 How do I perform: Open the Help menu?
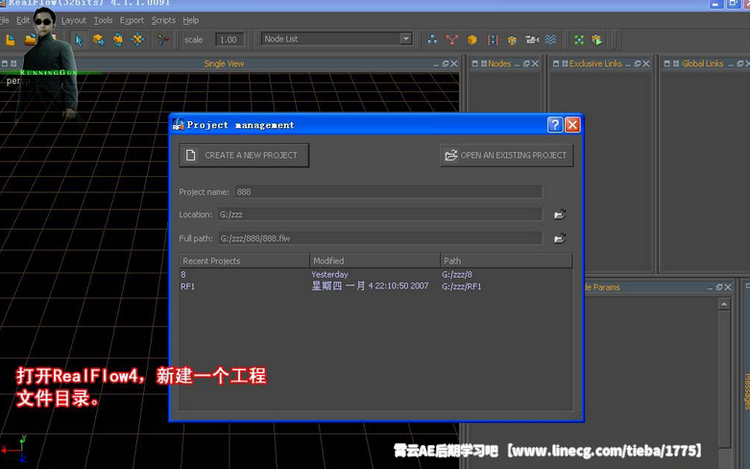(x=191, y=20)
